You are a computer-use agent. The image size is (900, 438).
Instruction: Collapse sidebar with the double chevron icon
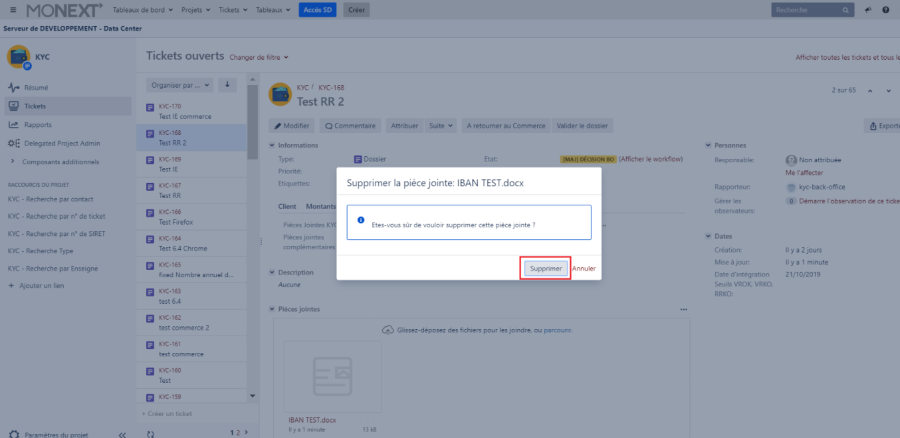click(122, 435)
